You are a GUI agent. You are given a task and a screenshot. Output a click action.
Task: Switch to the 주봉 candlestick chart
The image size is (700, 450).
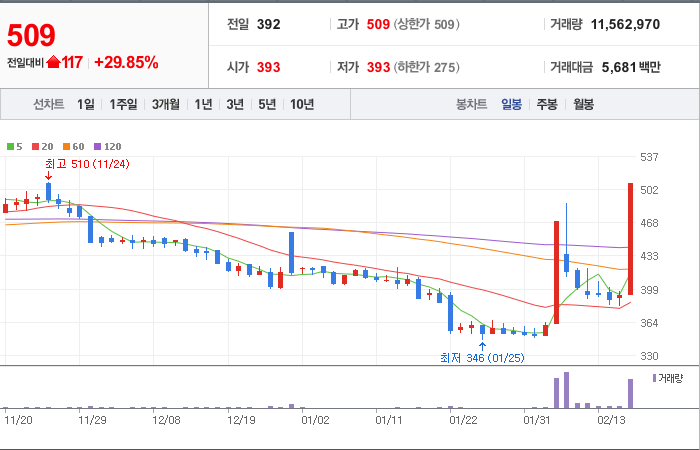547,104
